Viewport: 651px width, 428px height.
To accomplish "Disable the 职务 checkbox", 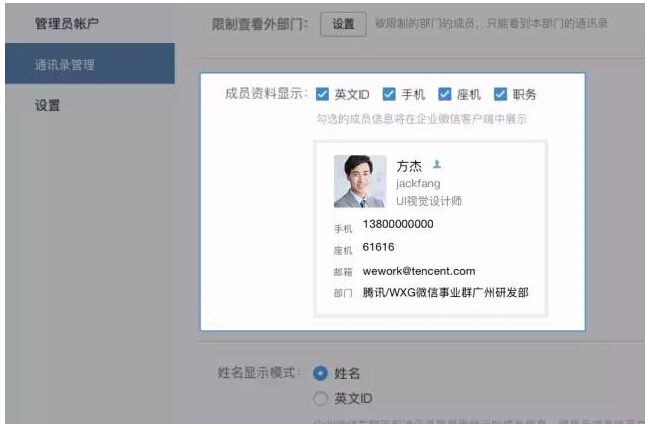I will point(500,94).
